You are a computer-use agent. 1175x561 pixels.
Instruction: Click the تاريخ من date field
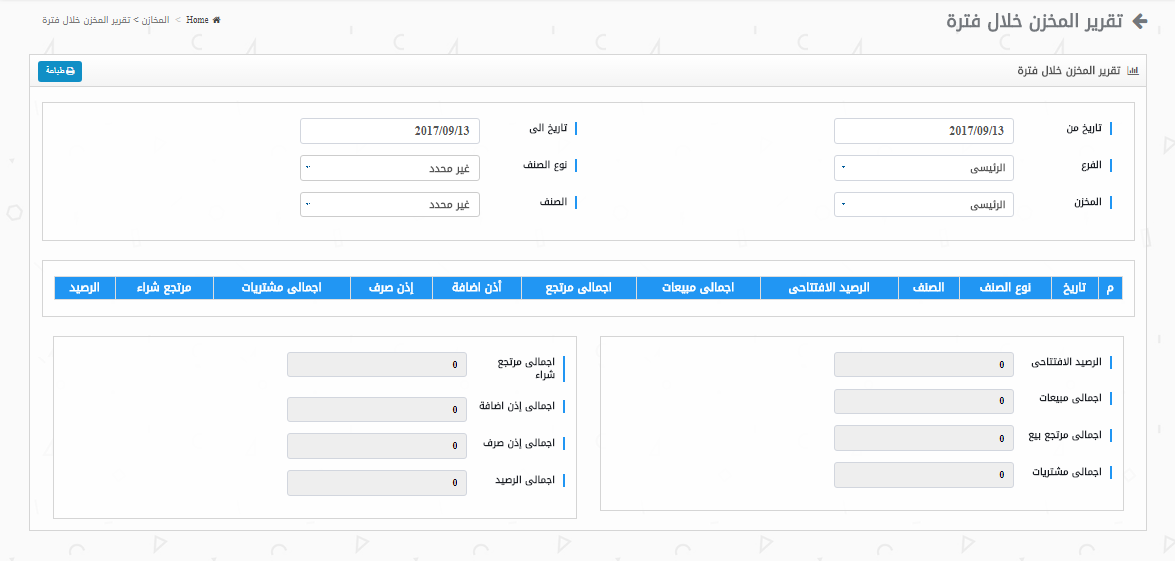tap(924, 131)
